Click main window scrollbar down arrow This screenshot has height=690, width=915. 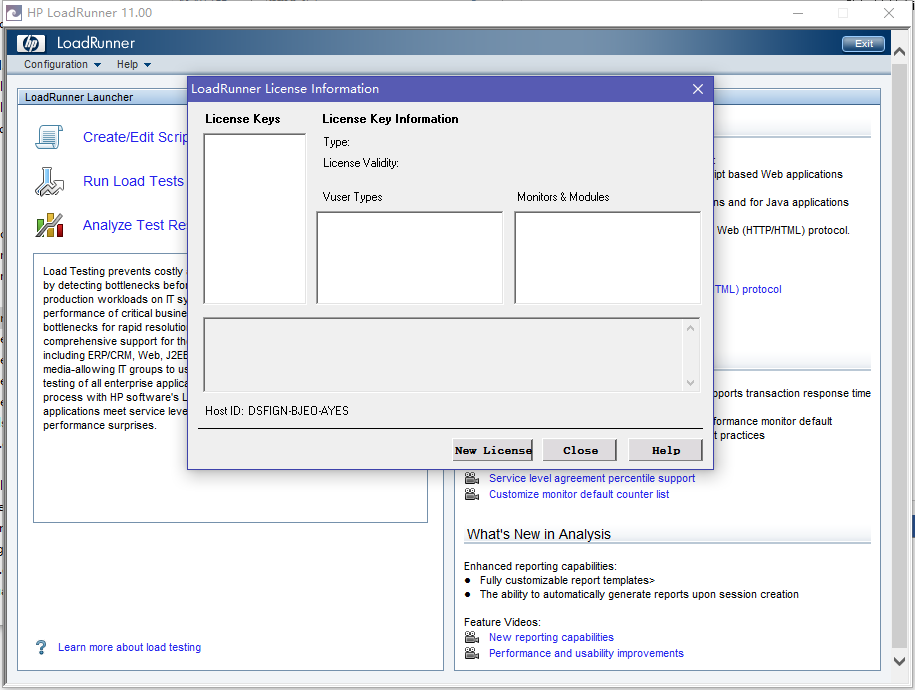pyautogui.click(x=899, y=661)
